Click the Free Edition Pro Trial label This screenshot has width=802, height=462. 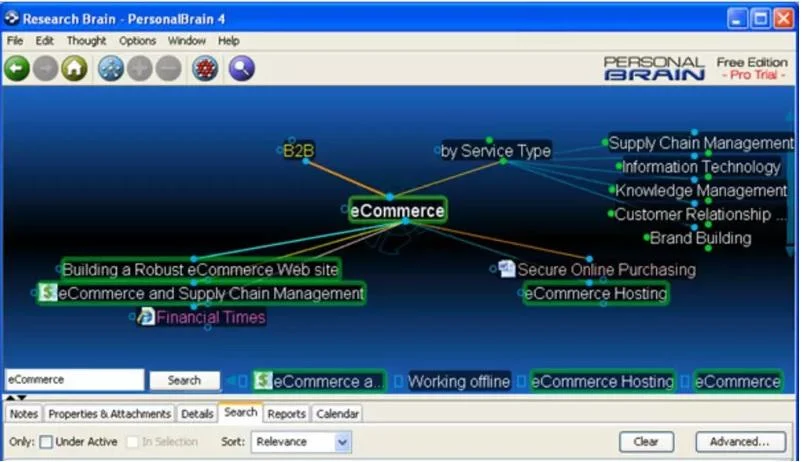pos(752,69)
